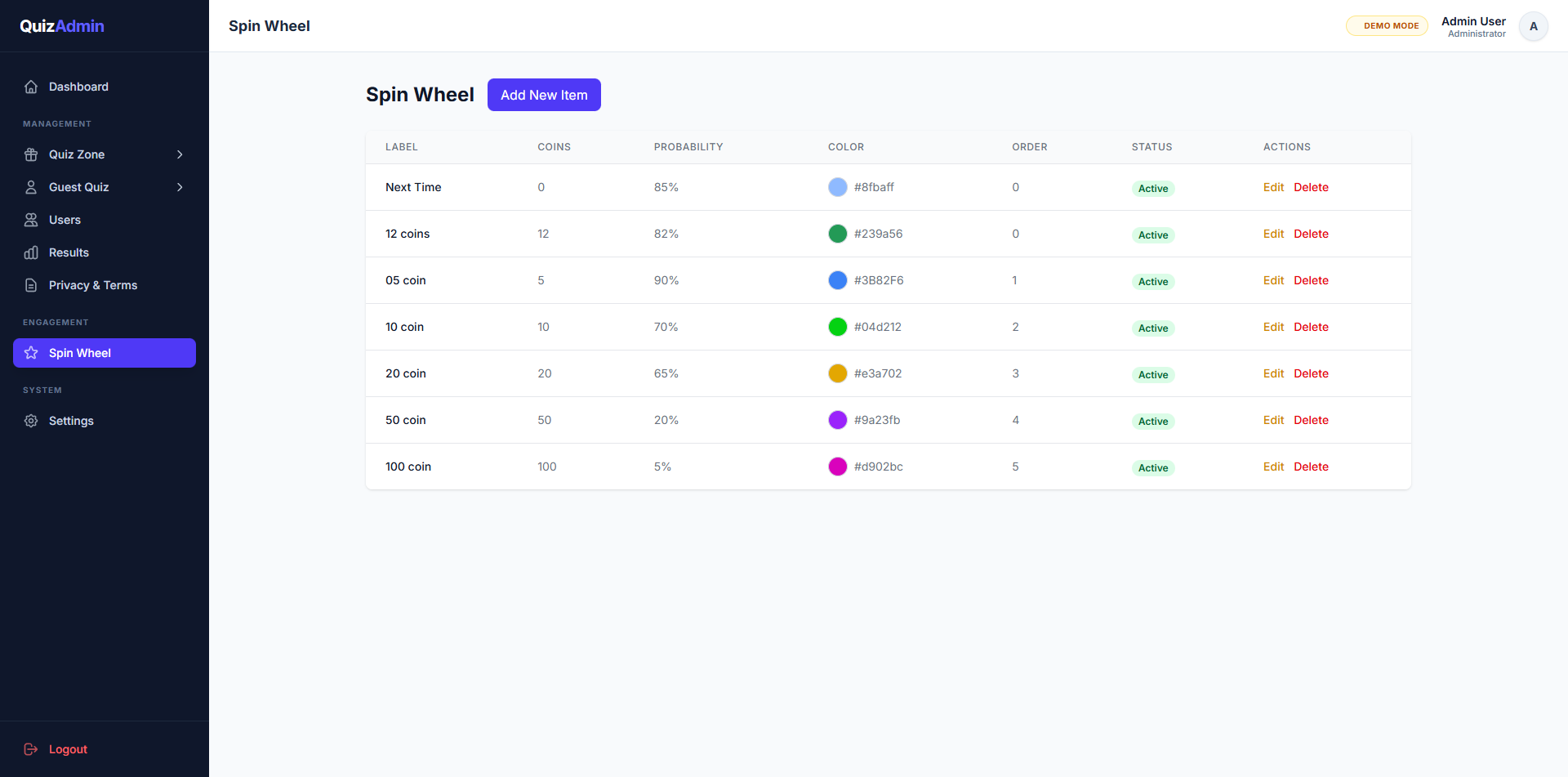The width and height of the screenshot is (1568, 777).
Task: Select the Dashboard home icon in sidebar
Action: point(31,87)
